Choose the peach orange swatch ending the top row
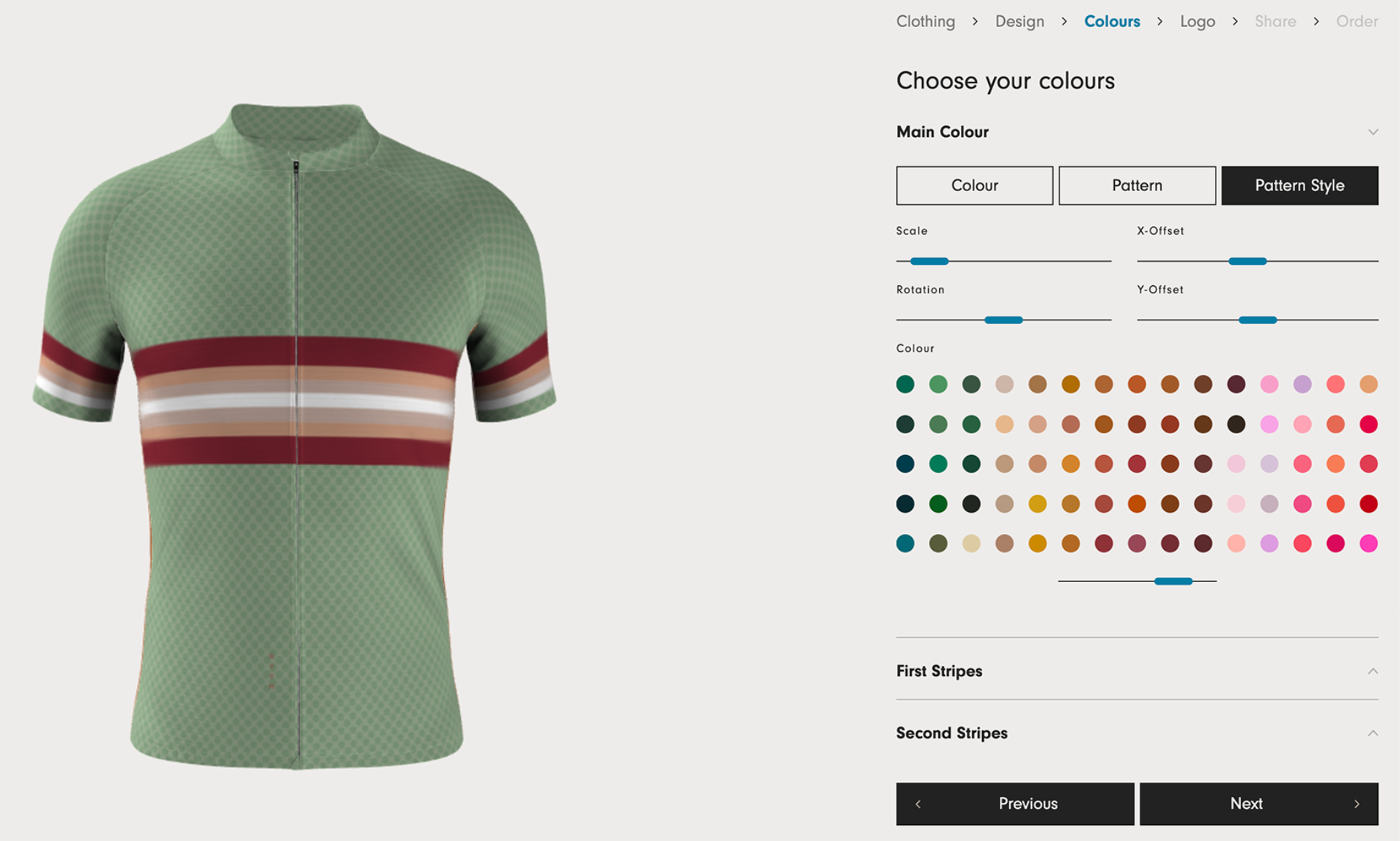 [1368, 384]
